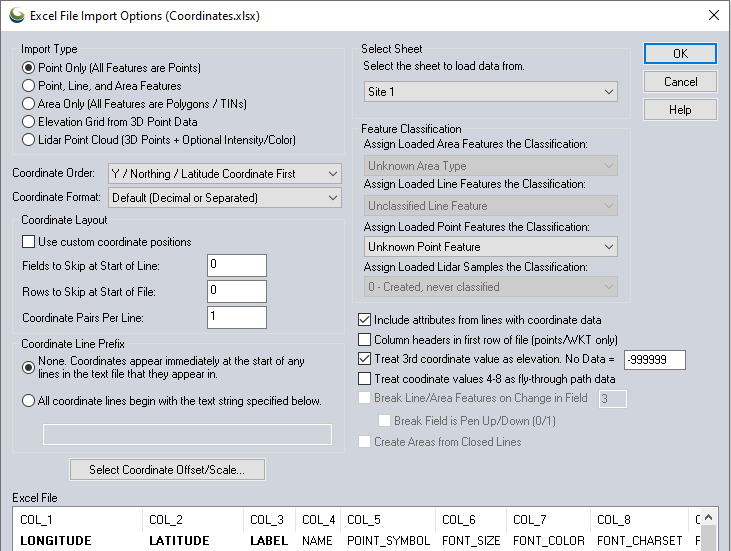Screen dimensions: 731x551
Task: Click the Global Mapper title bar icon
Action: click(x=16, y=15)
